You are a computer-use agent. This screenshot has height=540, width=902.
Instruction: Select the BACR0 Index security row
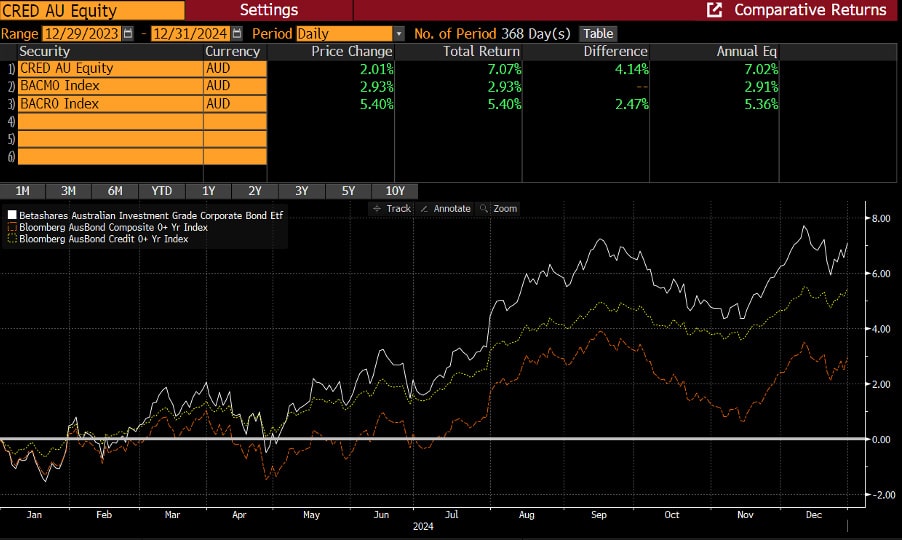(110, 104)
